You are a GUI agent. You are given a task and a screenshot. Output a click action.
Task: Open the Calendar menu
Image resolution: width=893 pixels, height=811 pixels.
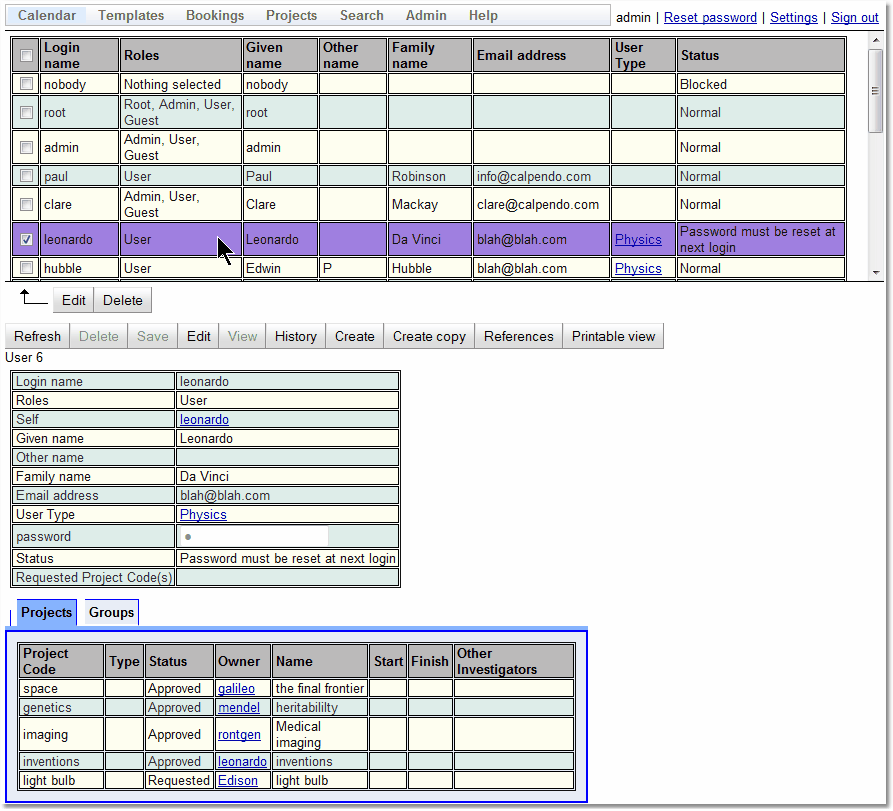(47, 16)
